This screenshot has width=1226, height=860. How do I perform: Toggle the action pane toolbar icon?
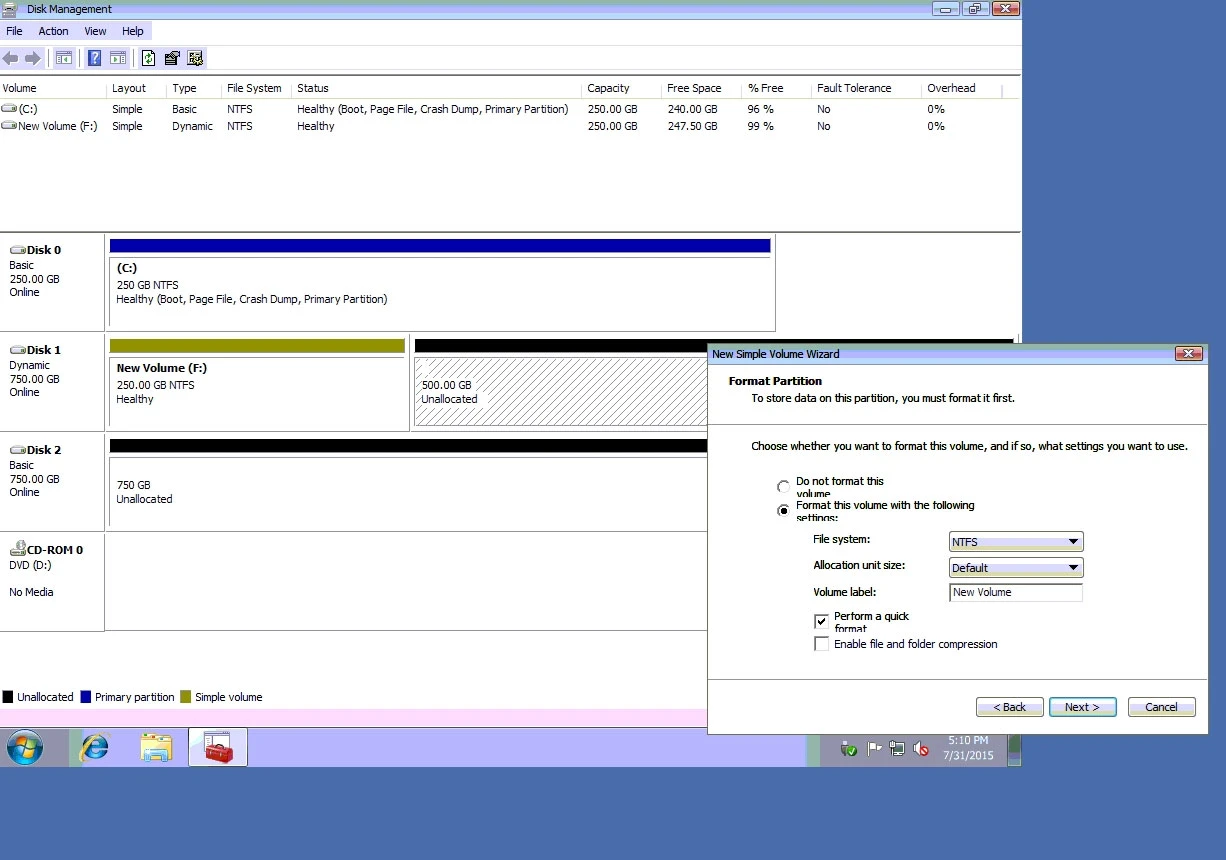(x=118, y=58)
